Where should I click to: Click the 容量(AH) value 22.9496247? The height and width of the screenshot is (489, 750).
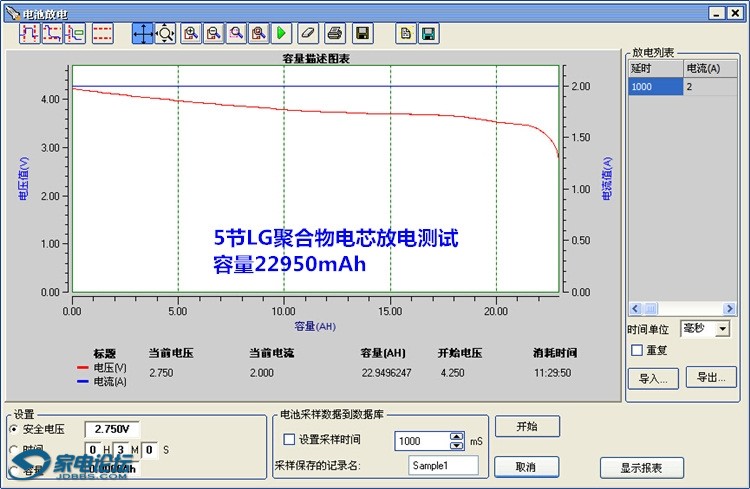(x=386, y=373)
